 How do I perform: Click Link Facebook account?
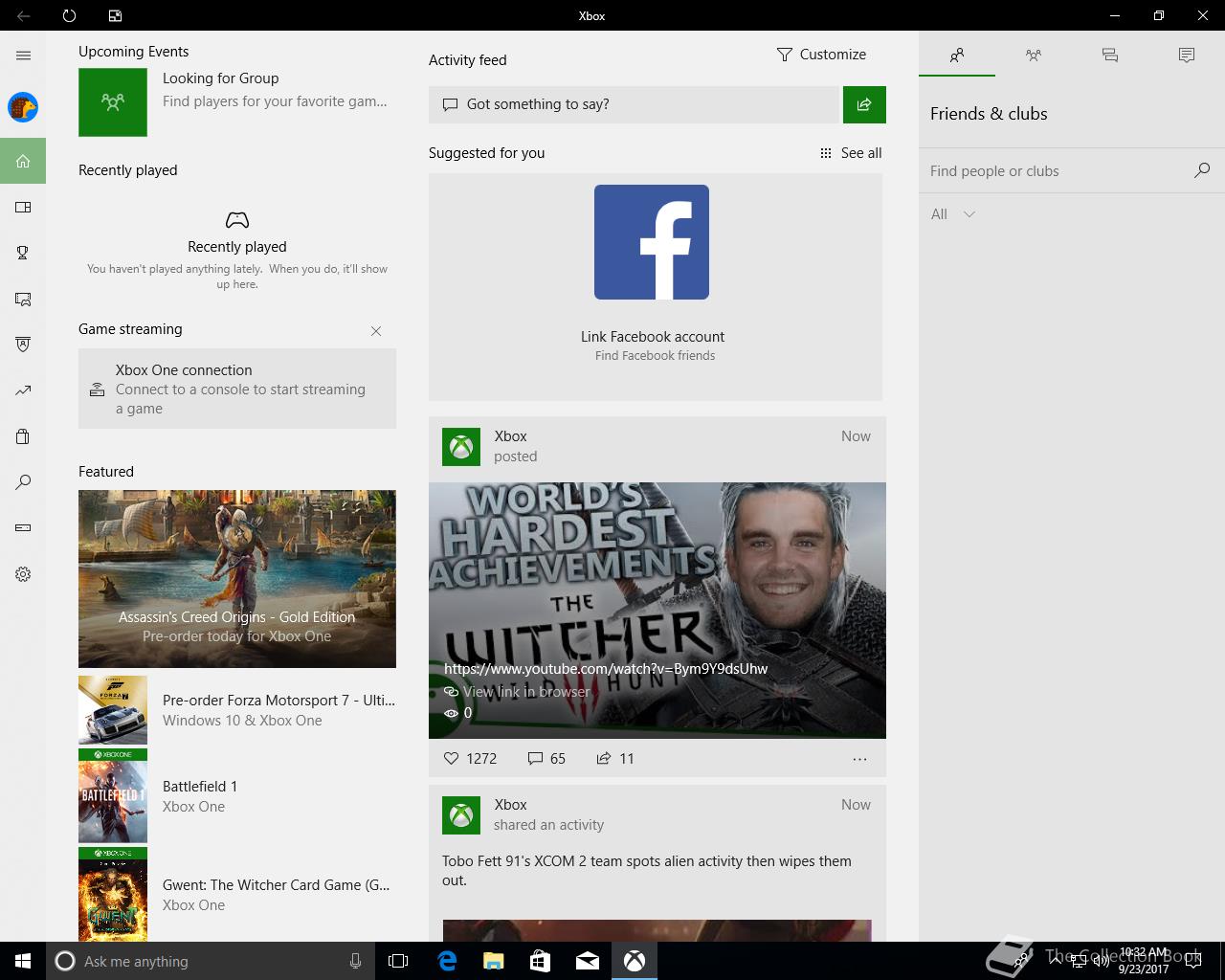pyautogui.click(x=653, y=337)
